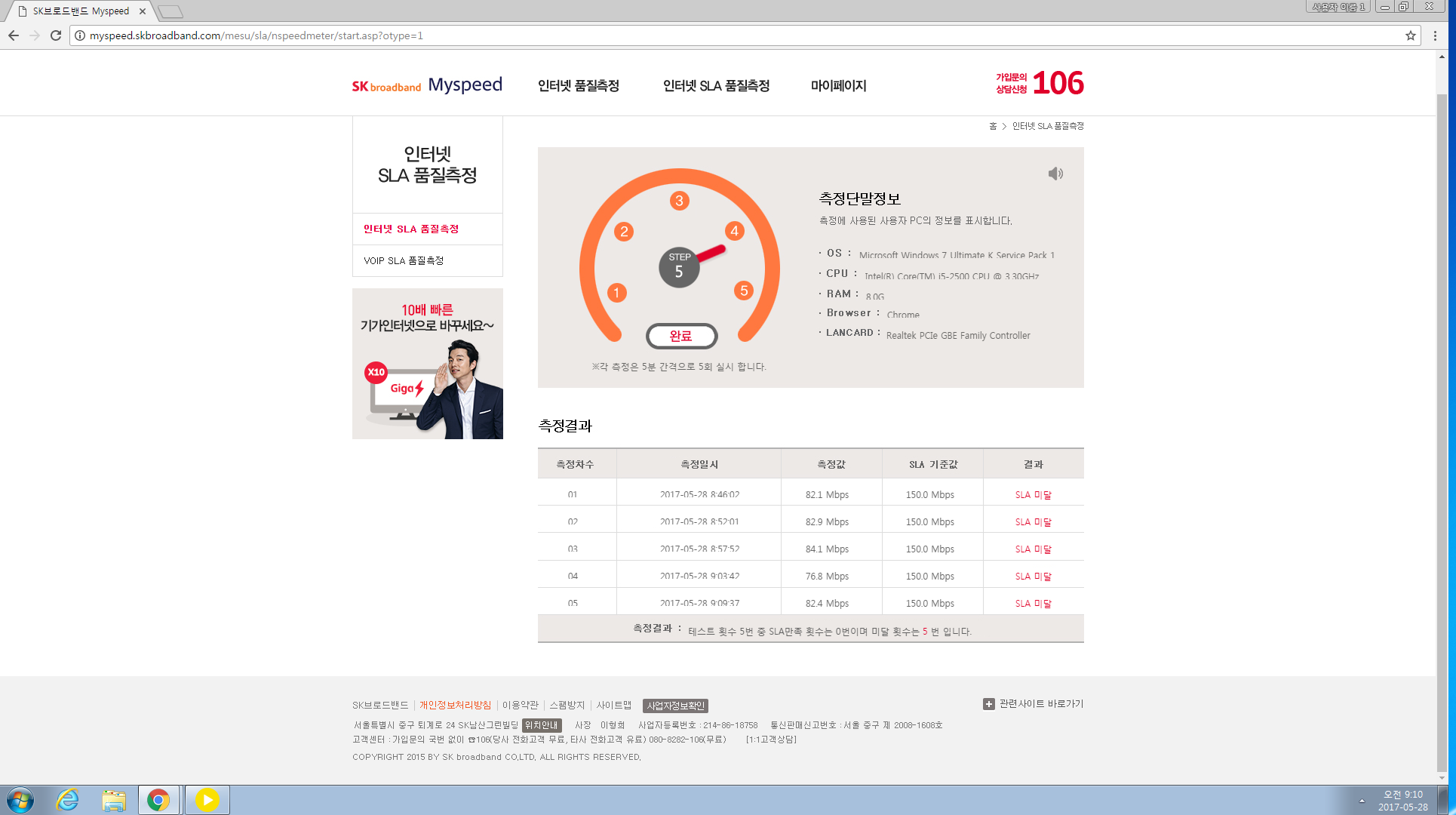
Task: Bookmark page with the star icon
Action: tap(1410, 35)
